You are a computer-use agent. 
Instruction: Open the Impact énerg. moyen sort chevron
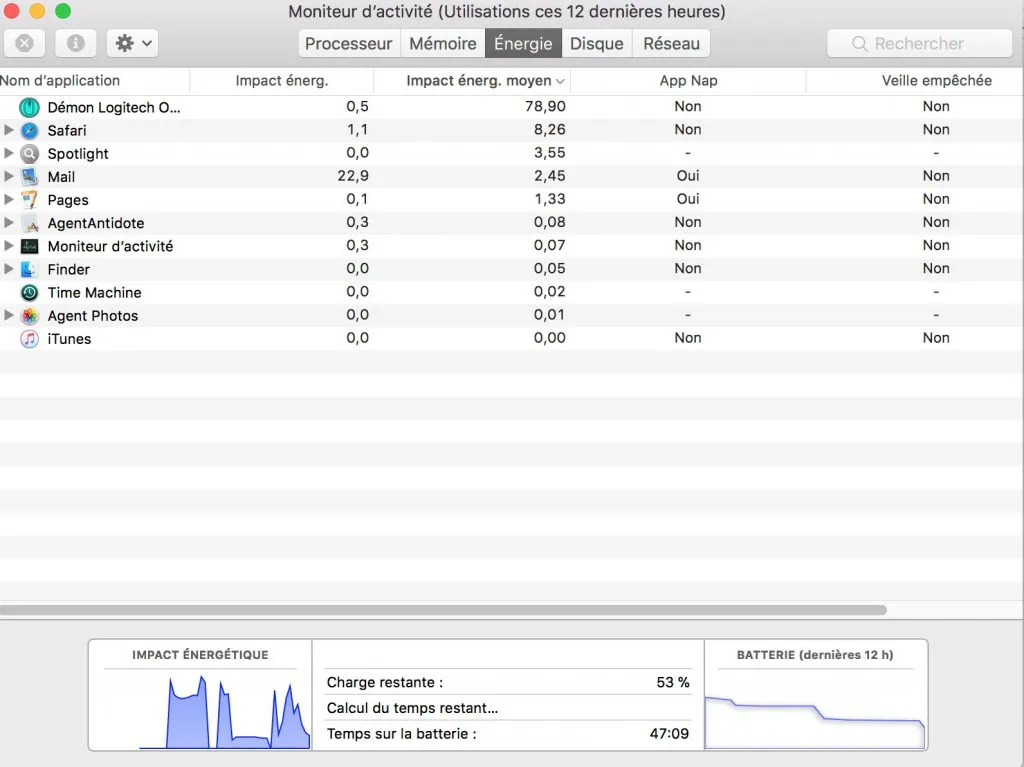[561, 80]
